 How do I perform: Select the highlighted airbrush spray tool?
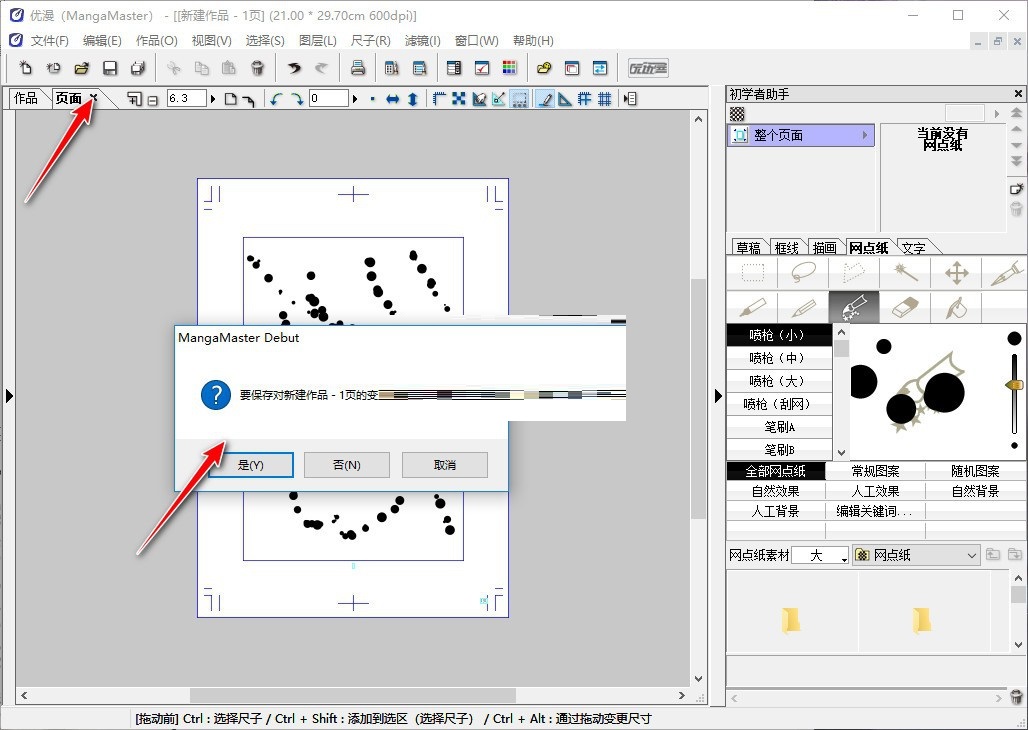[x=854, y=307]
